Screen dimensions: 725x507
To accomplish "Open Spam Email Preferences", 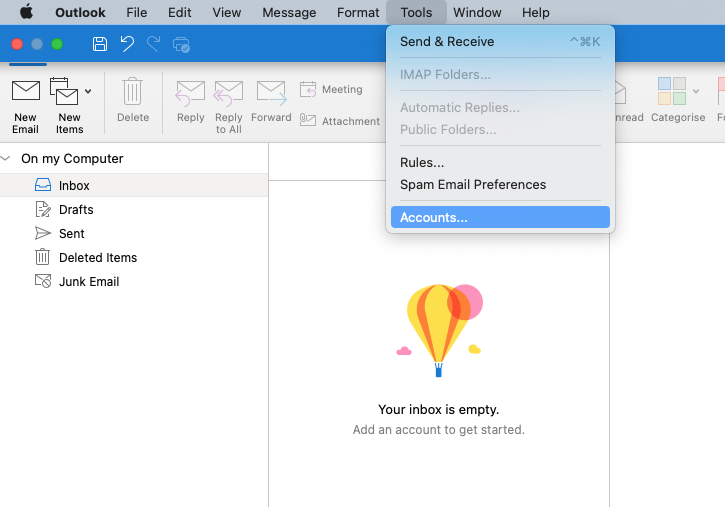I will (x=500, y=184).
